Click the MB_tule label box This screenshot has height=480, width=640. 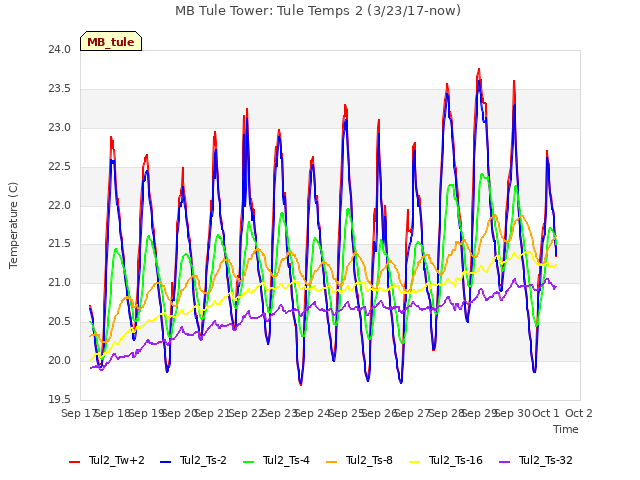pyautogui.click(x=111, y=41)
